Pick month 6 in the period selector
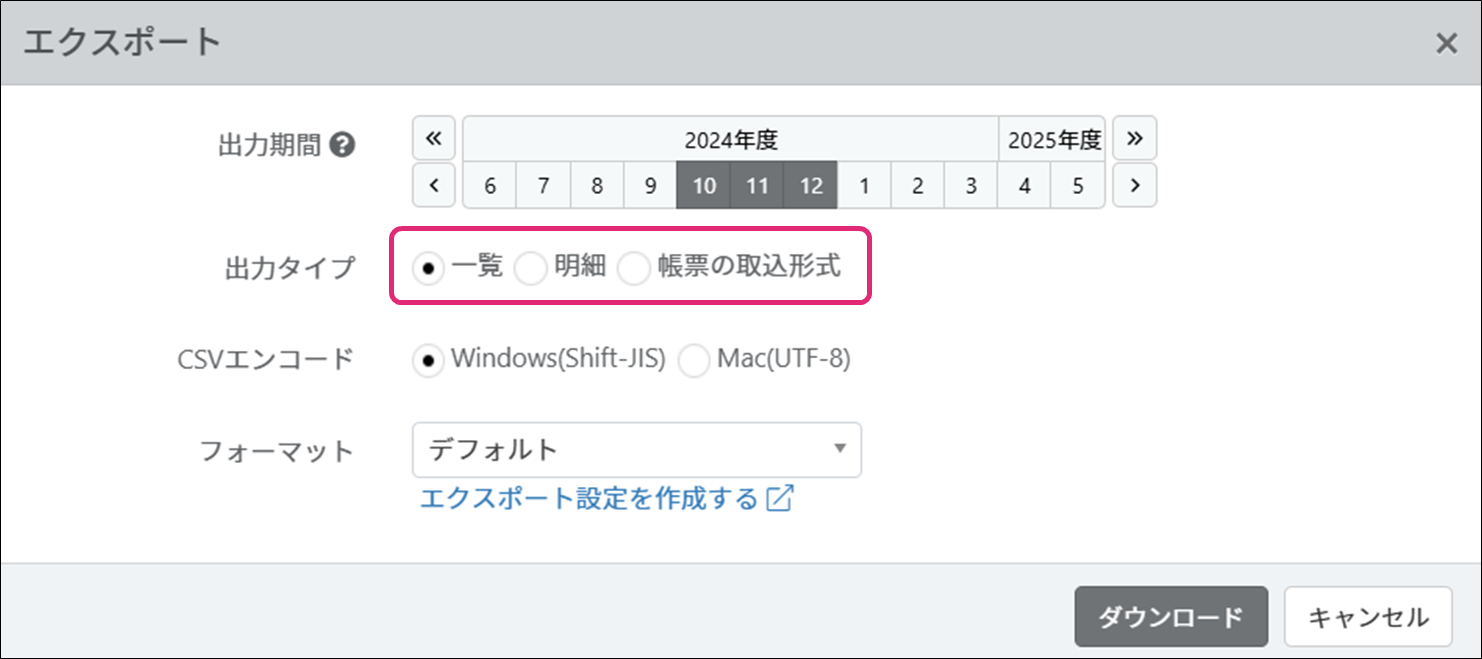The width and height of the screenshot is (1482, 659). point(490,186)
